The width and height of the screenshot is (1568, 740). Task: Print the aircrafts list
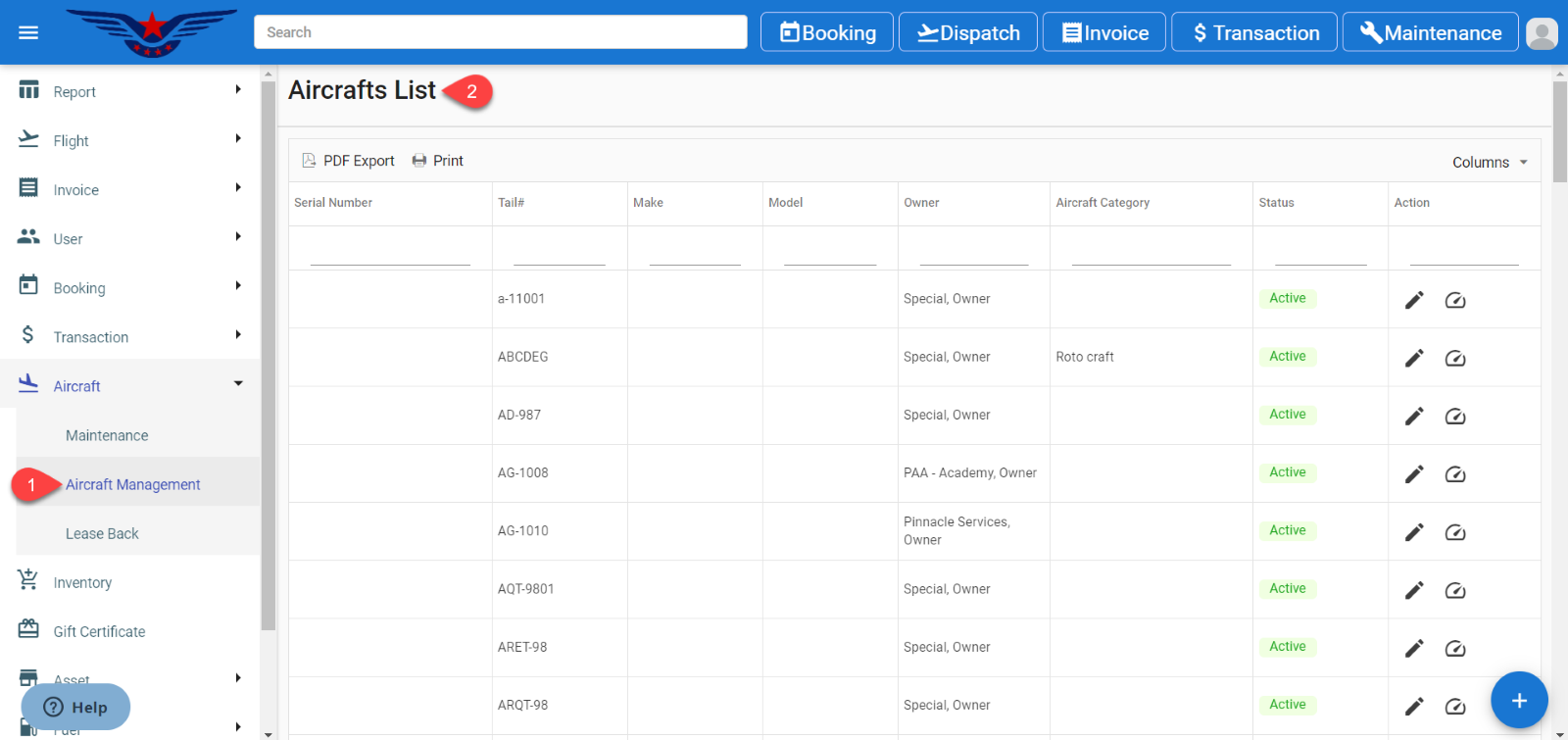(438, 161)
